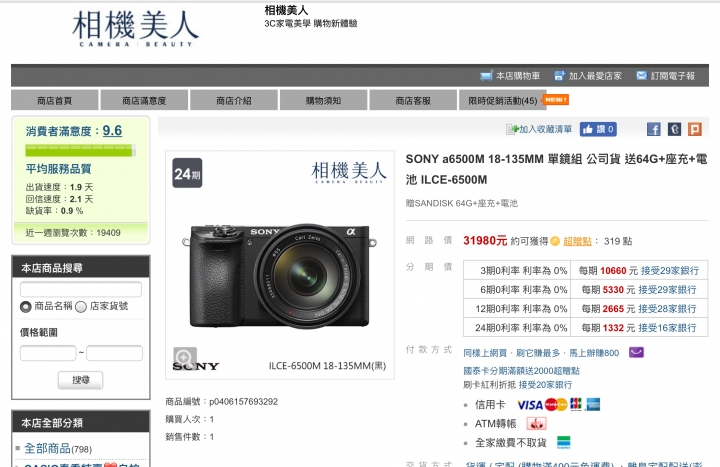720x467 pixels.
Task: Share via Facebook icon
Action: [x=653, y=129]
